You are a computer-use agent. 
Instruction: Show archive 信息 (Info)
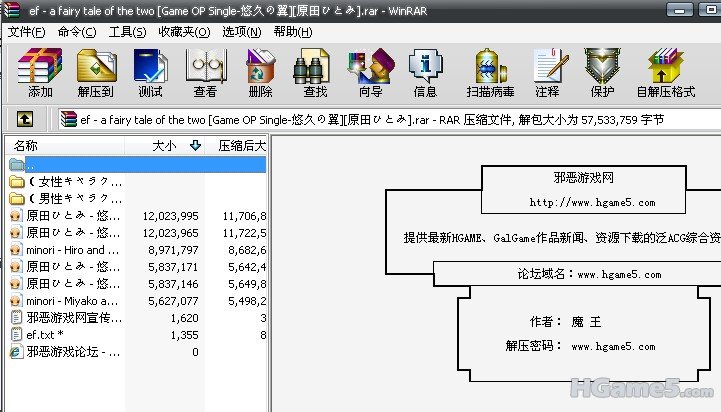[425, 73]
